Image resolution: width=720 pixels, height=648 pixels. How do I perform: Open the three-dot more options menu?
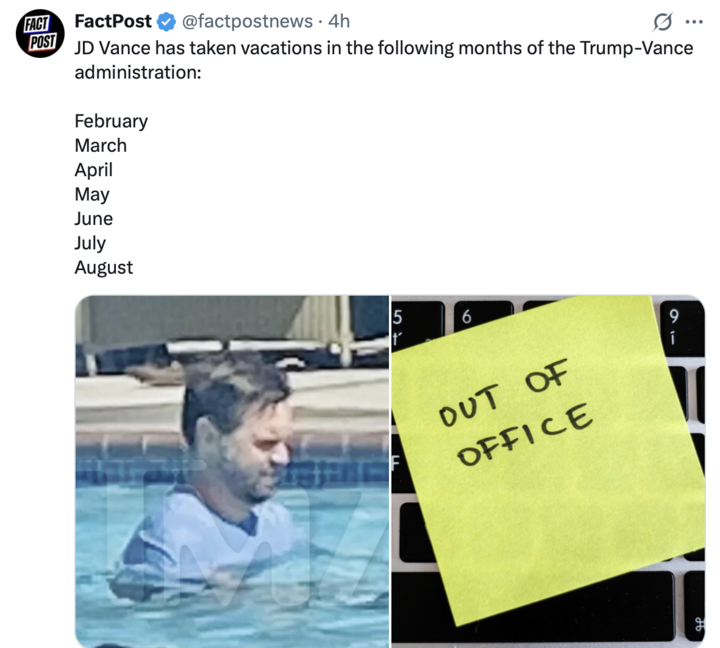tap(693, 22)
